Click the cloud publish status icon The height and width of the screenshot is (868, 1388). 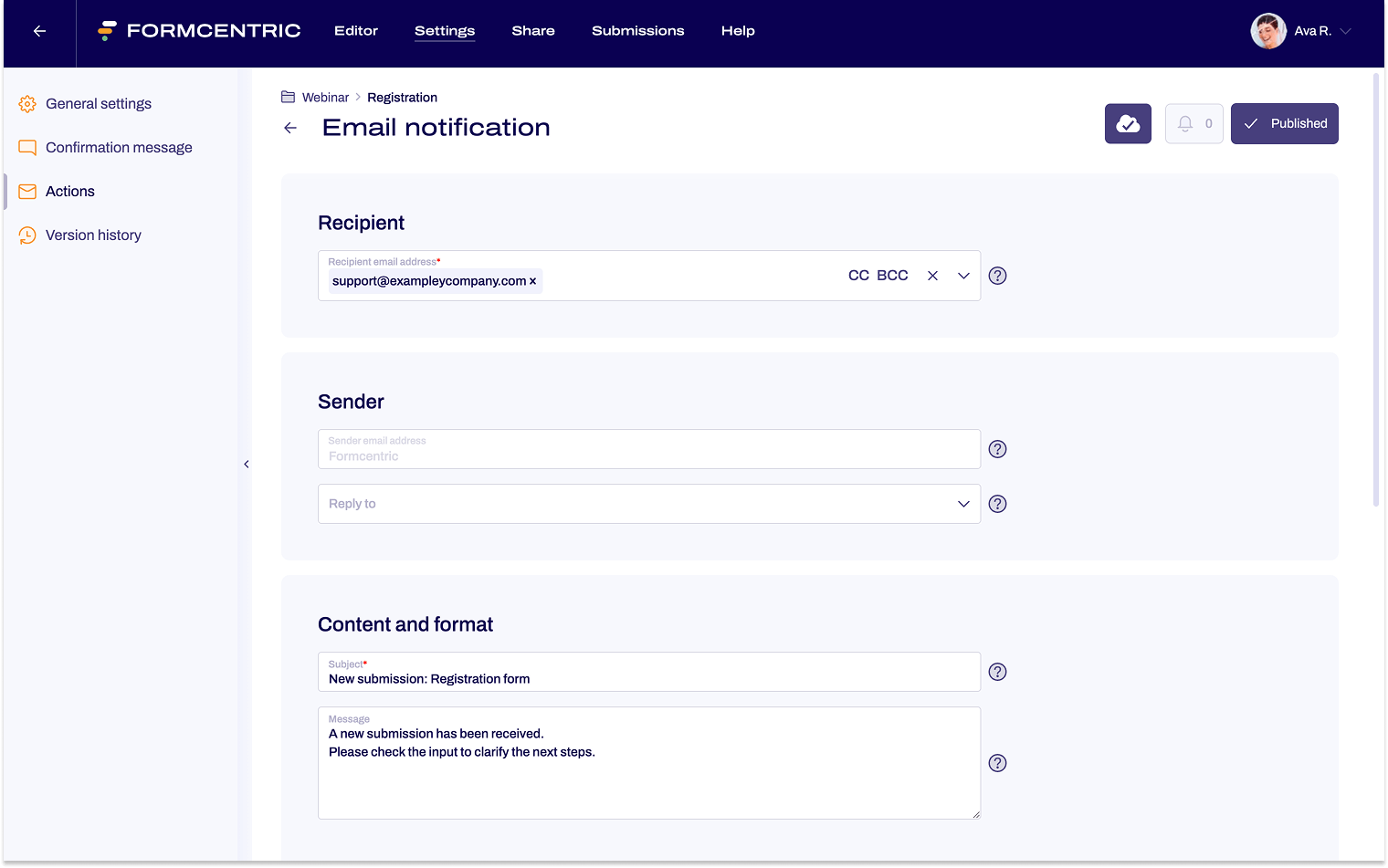tap(1128, 123)
